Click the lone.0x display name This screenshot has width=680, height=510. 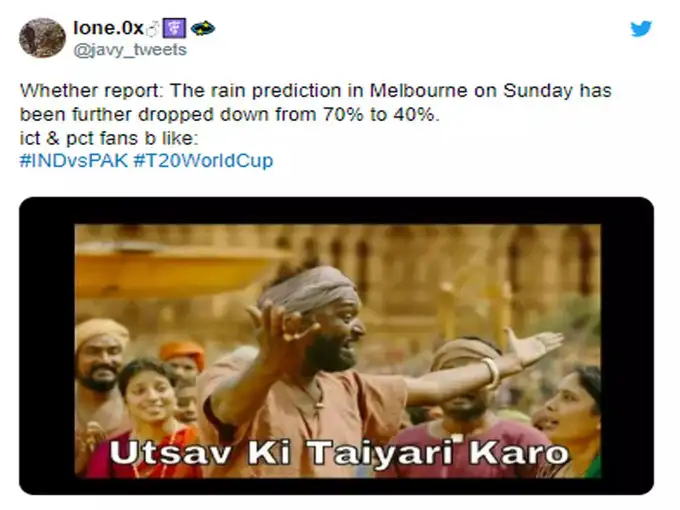coord(108,28)
